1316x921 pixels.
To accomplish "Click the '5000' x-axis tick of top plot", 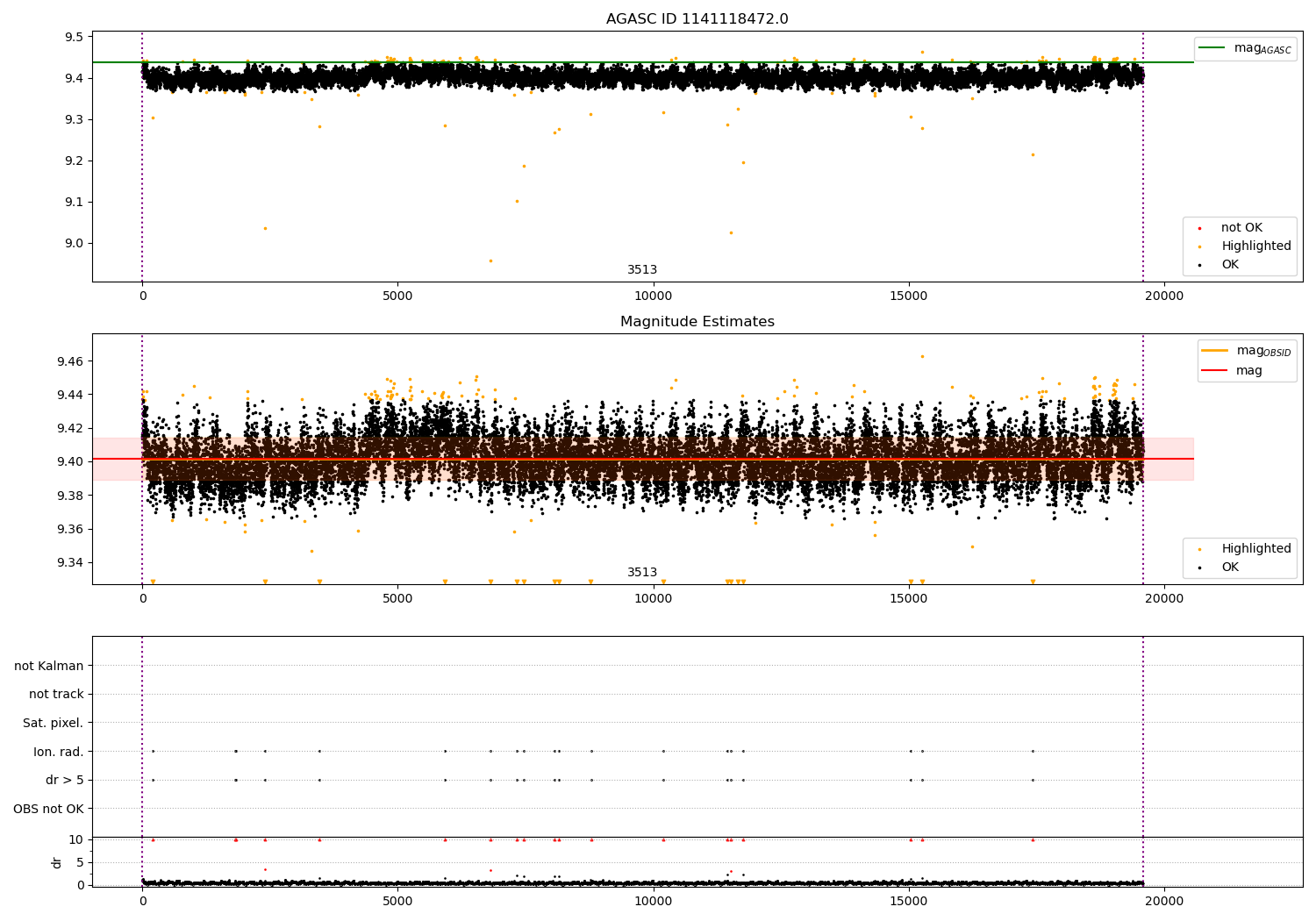I will tap(397, 296).
